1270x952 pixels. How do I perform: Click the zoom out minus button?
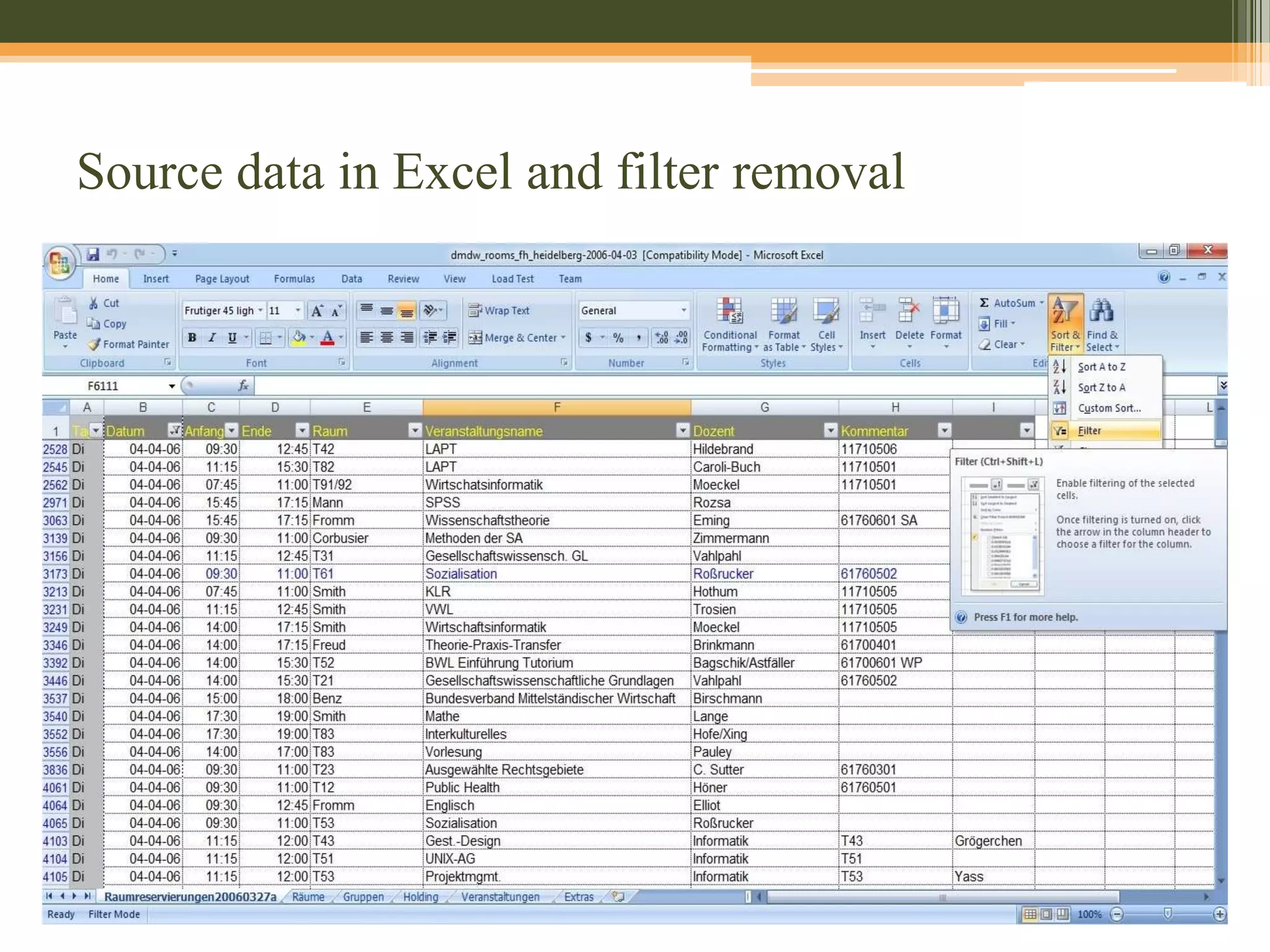tap(1116, 914)
